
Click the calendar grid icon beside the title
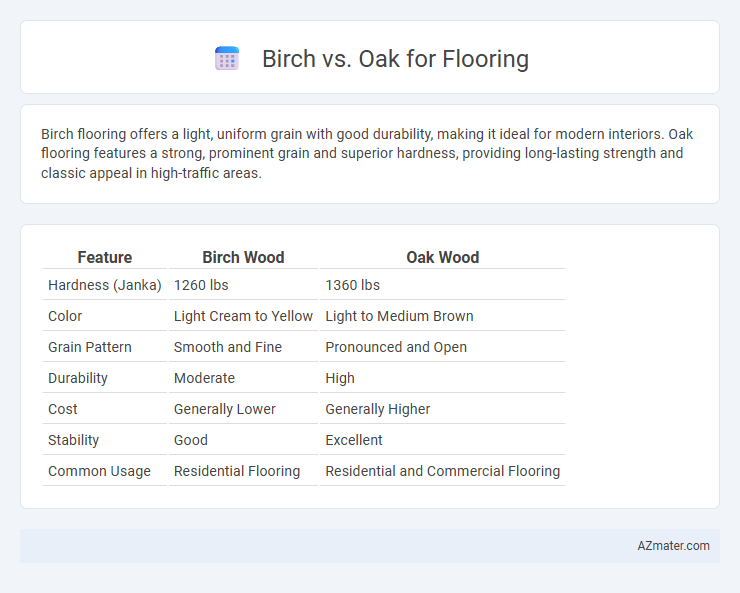(227, 58)
